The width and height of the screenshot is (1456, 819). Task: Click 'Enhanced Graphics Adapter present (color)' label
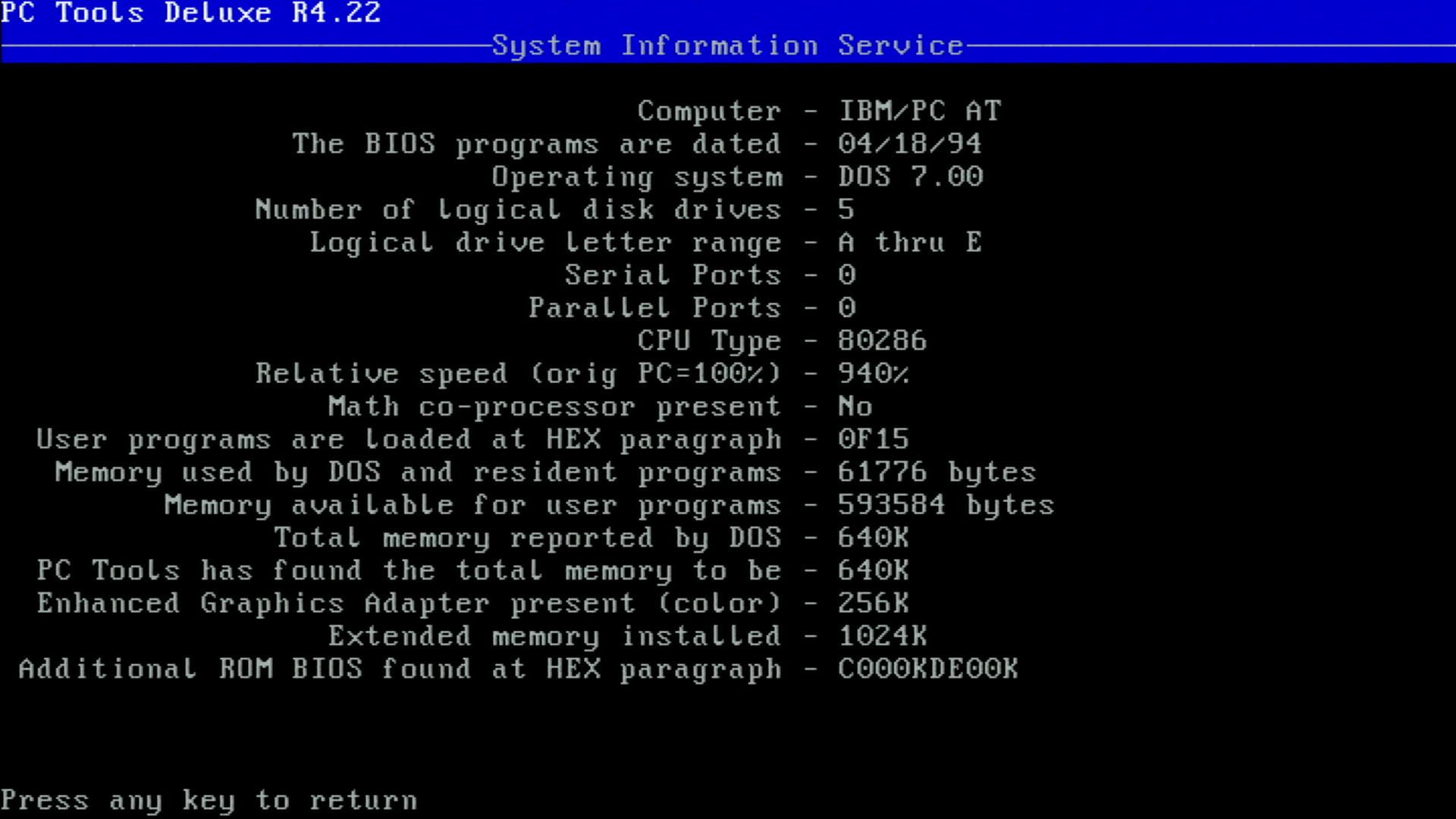(x=409, y=604)
